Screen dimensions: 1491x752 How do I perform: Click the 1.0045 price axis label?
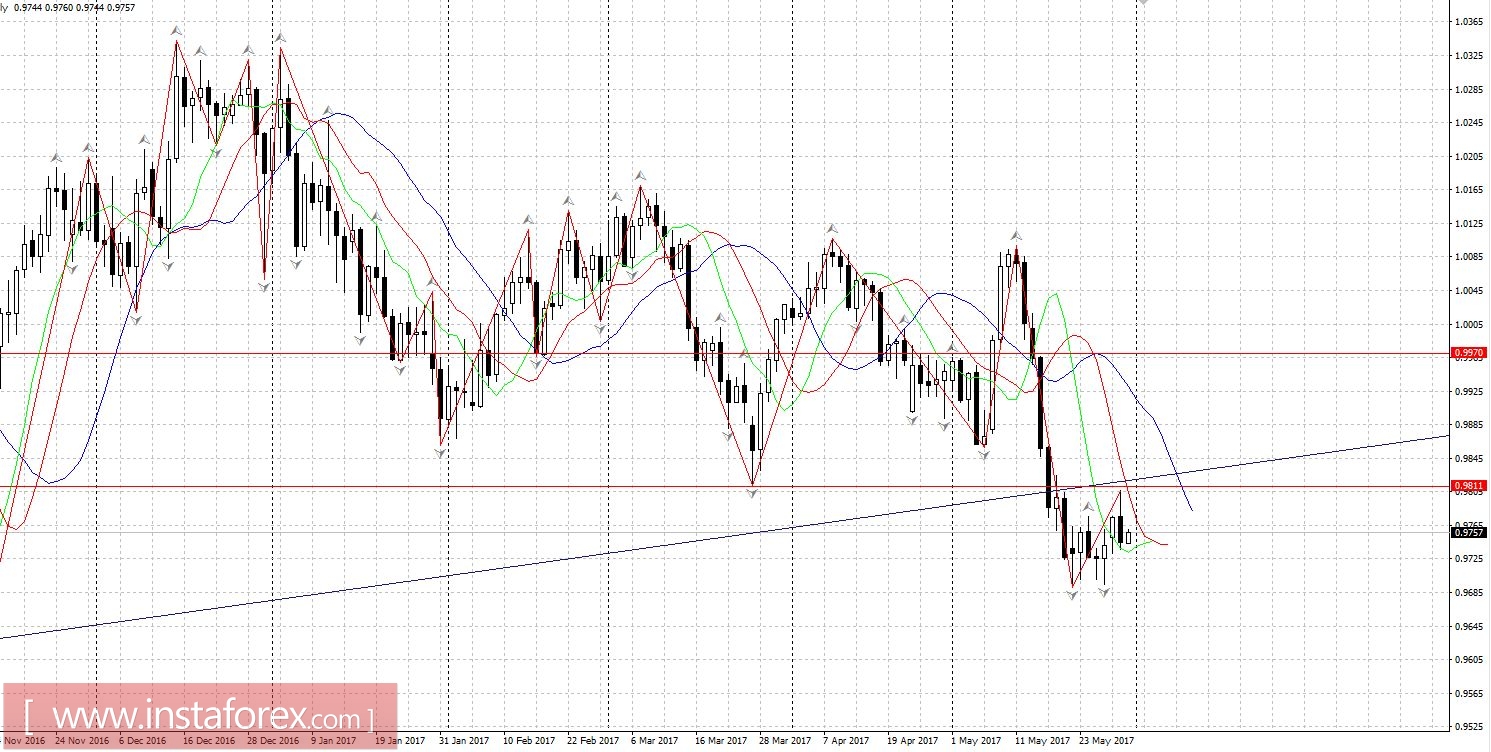[x=1469, y=291]
